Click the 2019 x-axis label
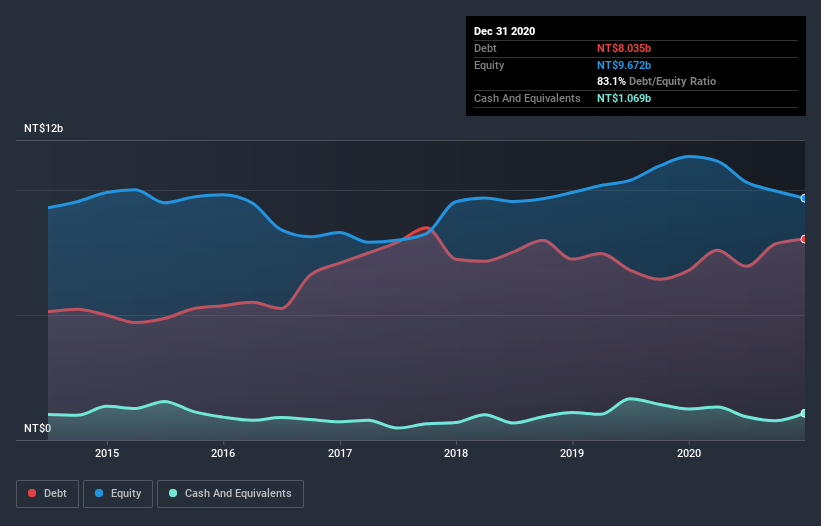The image size is (821, 526). click(x=572, y=453)
